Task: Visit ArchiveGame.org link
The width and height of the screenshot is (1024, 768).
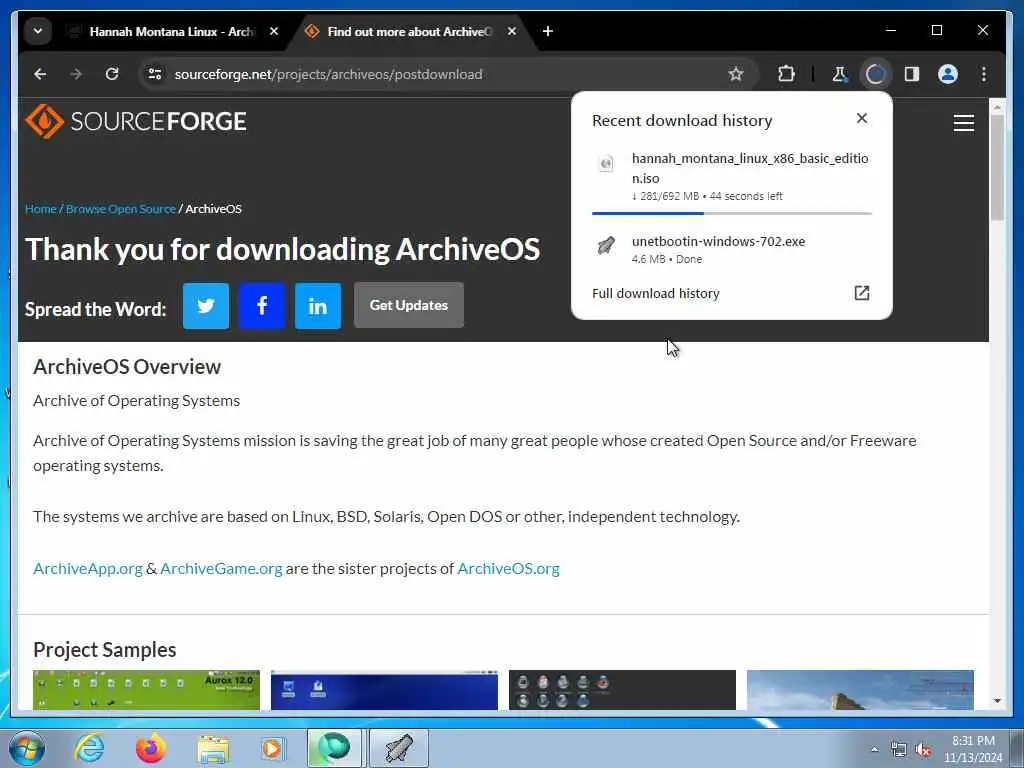Action: pyautogui.click(x=221, y=569)
